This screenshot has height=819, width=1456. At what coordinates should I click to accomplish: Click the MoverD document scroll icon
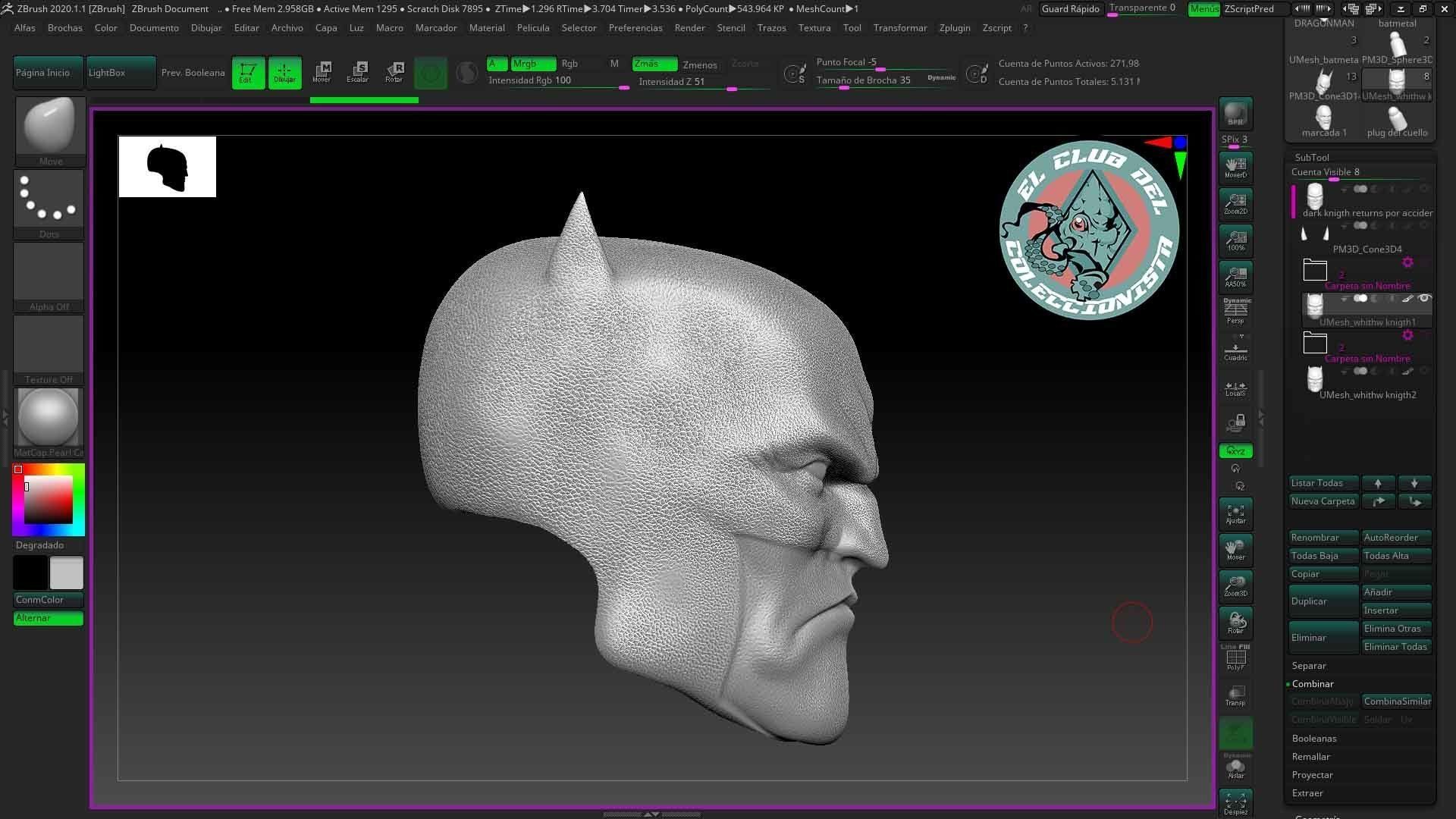1235,167
